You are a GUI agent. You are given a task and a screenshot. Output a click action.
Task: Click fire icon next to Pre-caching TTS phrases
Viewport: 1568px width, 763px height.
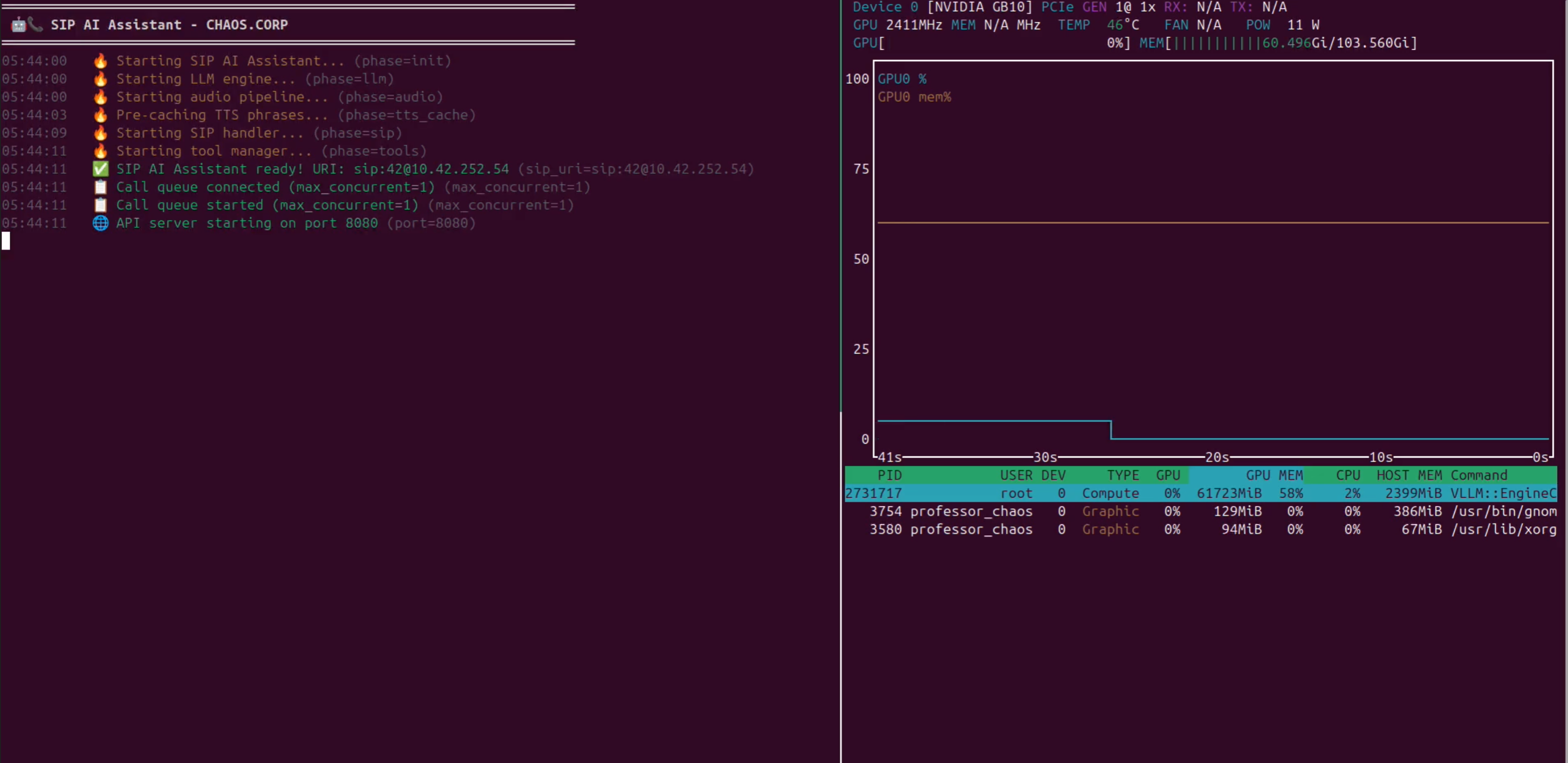100,115
